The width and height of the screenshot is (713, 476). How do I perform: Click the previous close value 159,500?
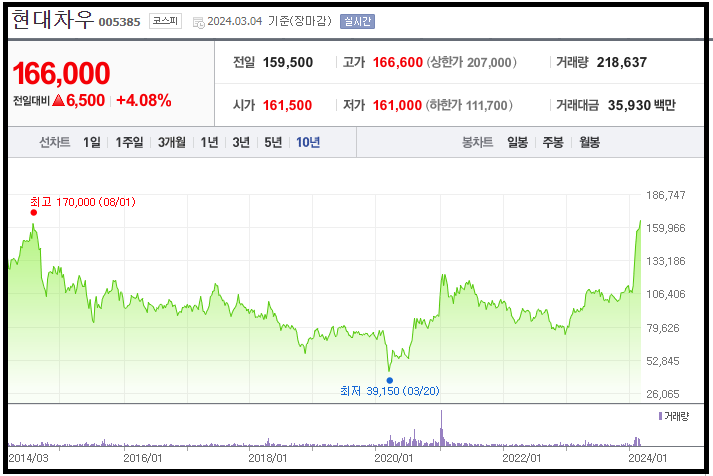pyautogui.click(x=288, y=62)
